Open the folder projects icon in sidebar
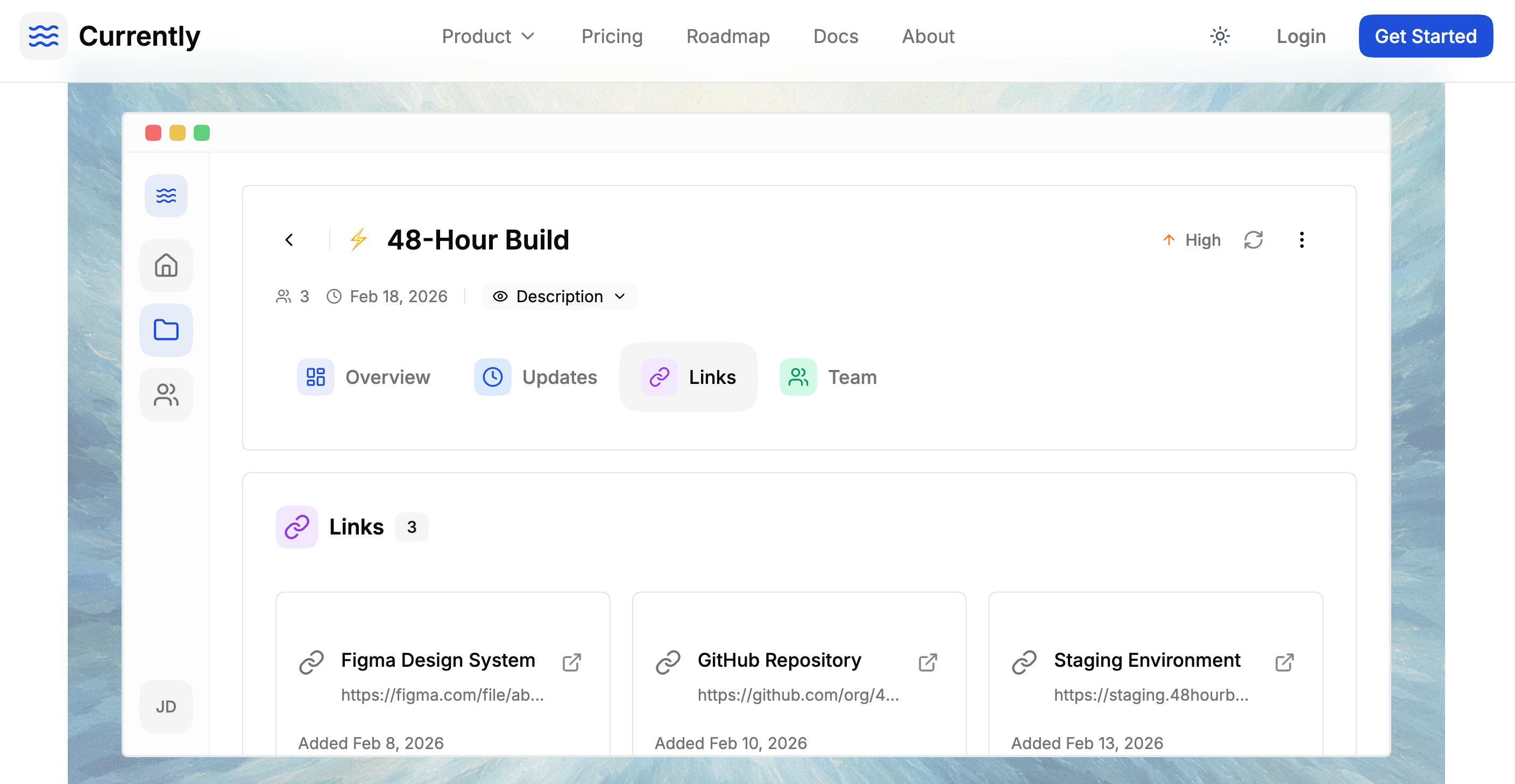 pyautogui.click(x=166, y=330)
